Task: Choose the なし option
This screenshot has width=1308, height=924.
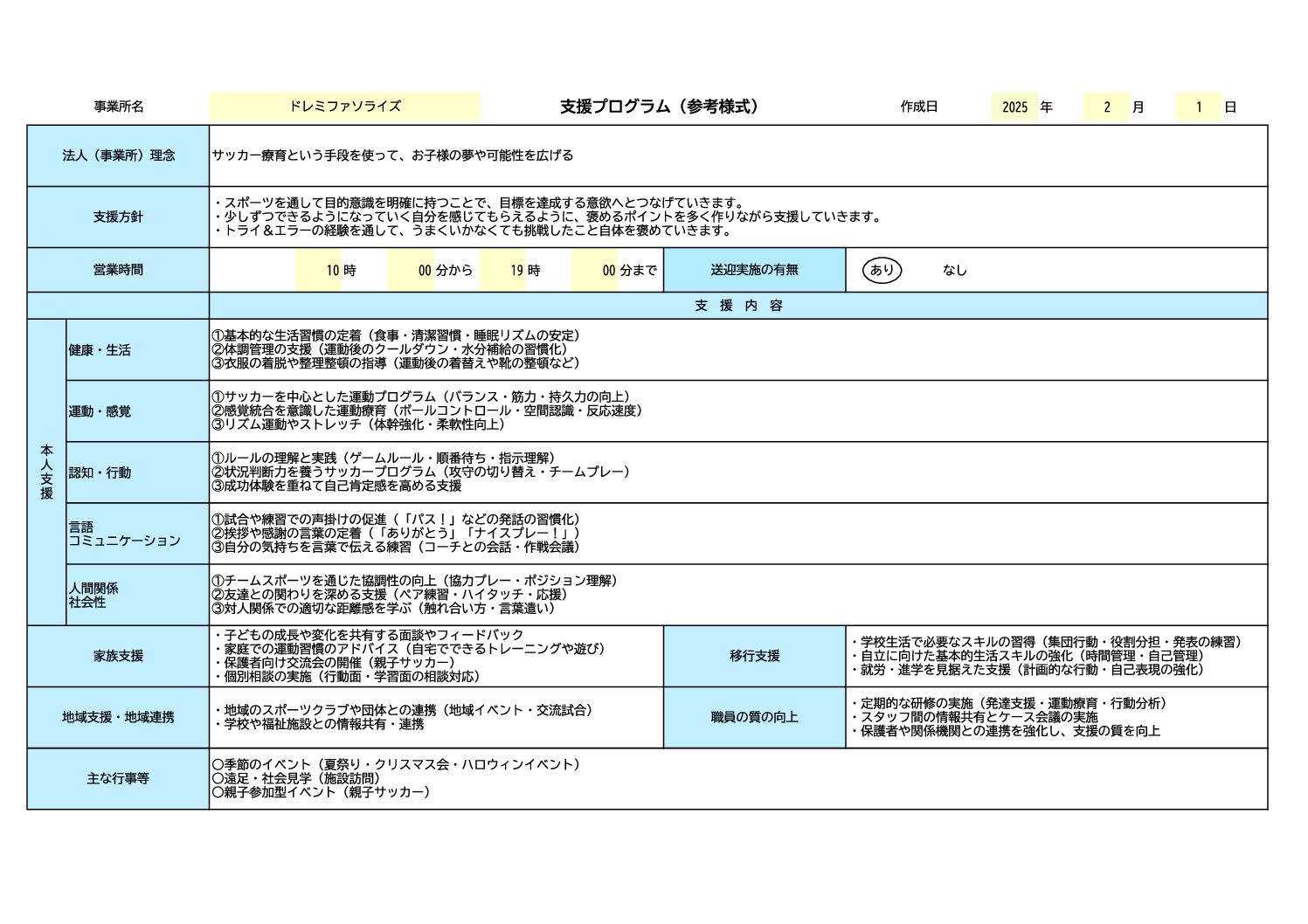Action: [955, 270]
